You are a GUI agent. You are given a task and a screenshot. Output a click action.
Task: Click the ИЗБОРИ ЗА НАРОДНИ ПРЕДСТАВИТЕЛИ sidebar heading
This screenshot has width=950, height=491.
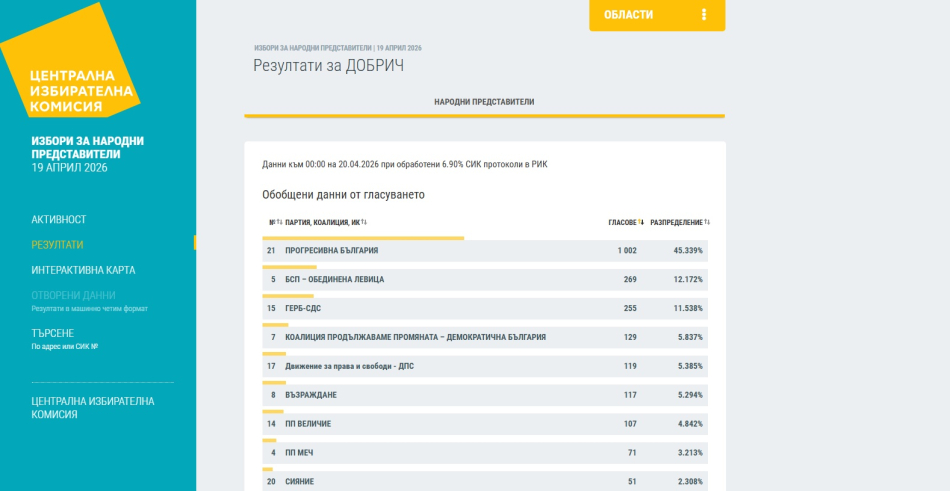click(87, 147)
